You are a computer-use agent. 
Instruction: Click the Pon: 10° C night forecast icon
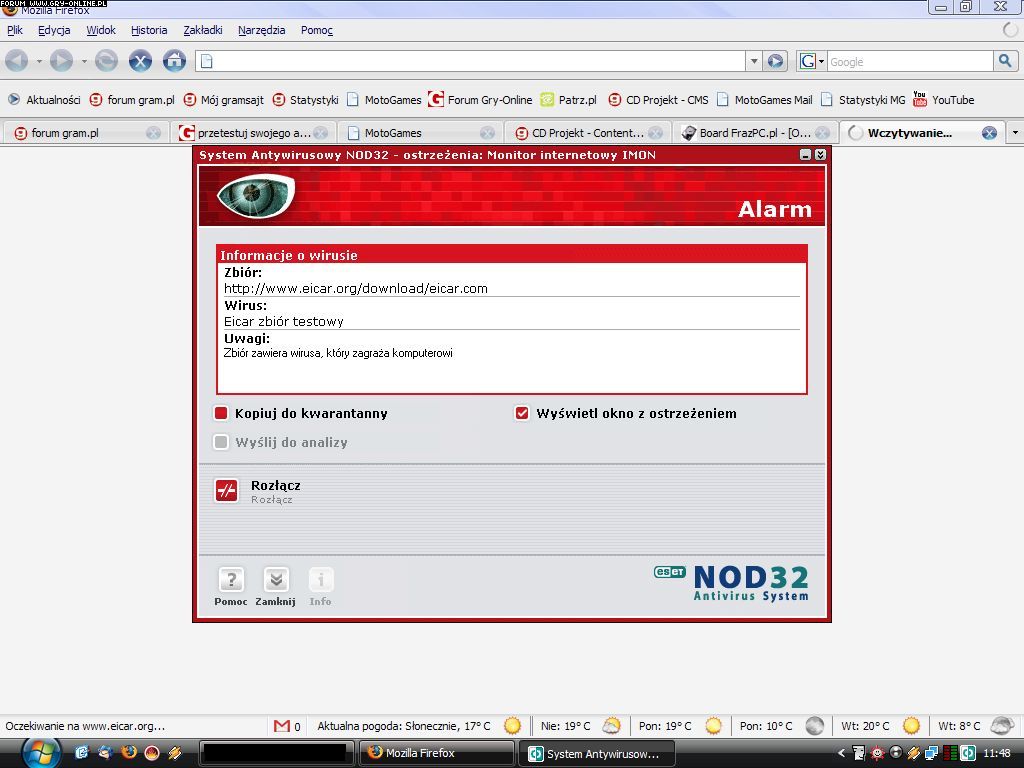tap(814, 726)
